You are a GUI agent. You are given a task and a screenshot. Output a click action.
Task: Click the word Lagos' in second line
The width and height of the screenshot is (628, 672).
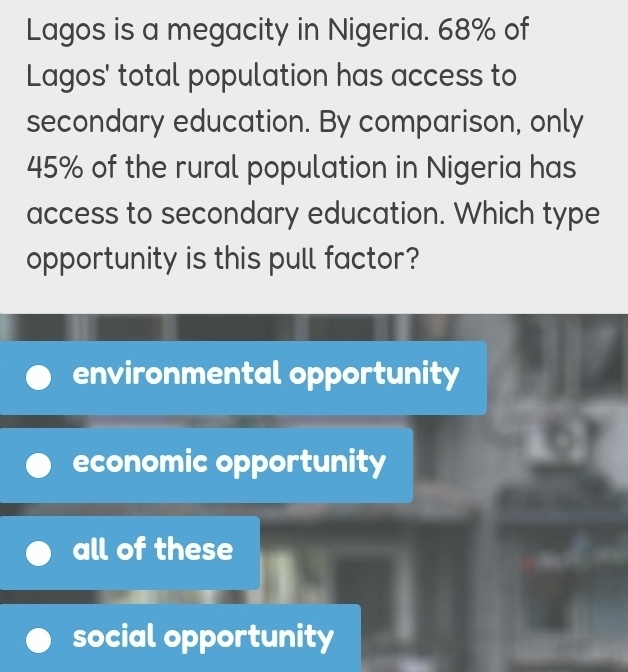point(68,77)
